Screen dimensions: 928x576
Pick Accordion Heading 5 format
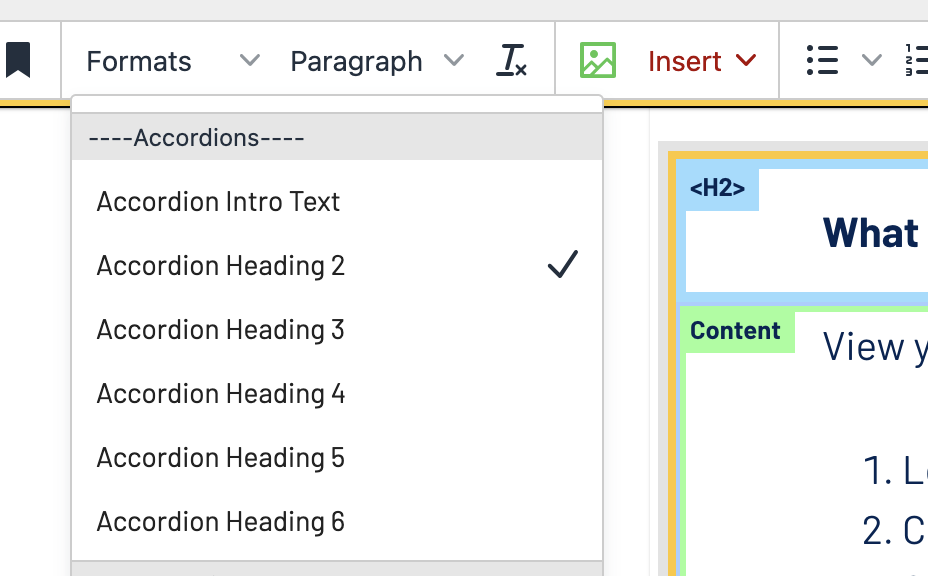(x=220, y=457)
